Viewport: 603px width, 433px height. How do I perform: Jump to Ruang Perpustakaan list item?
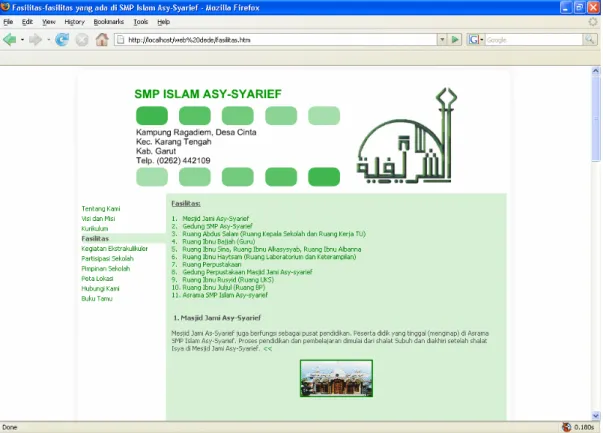coord(212,265)
